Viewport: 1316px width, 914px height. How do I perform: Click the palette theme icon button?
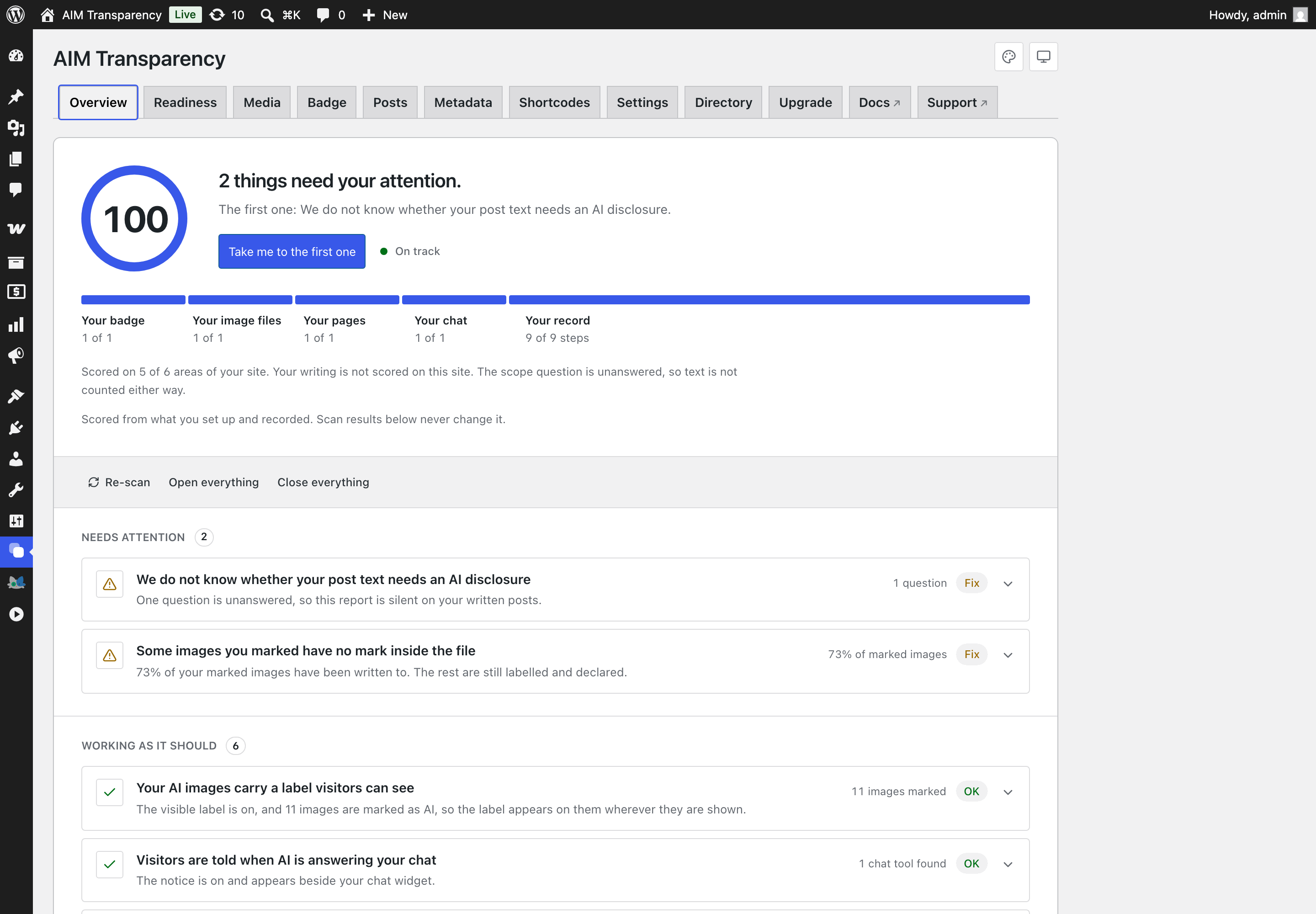(1008, 57)
